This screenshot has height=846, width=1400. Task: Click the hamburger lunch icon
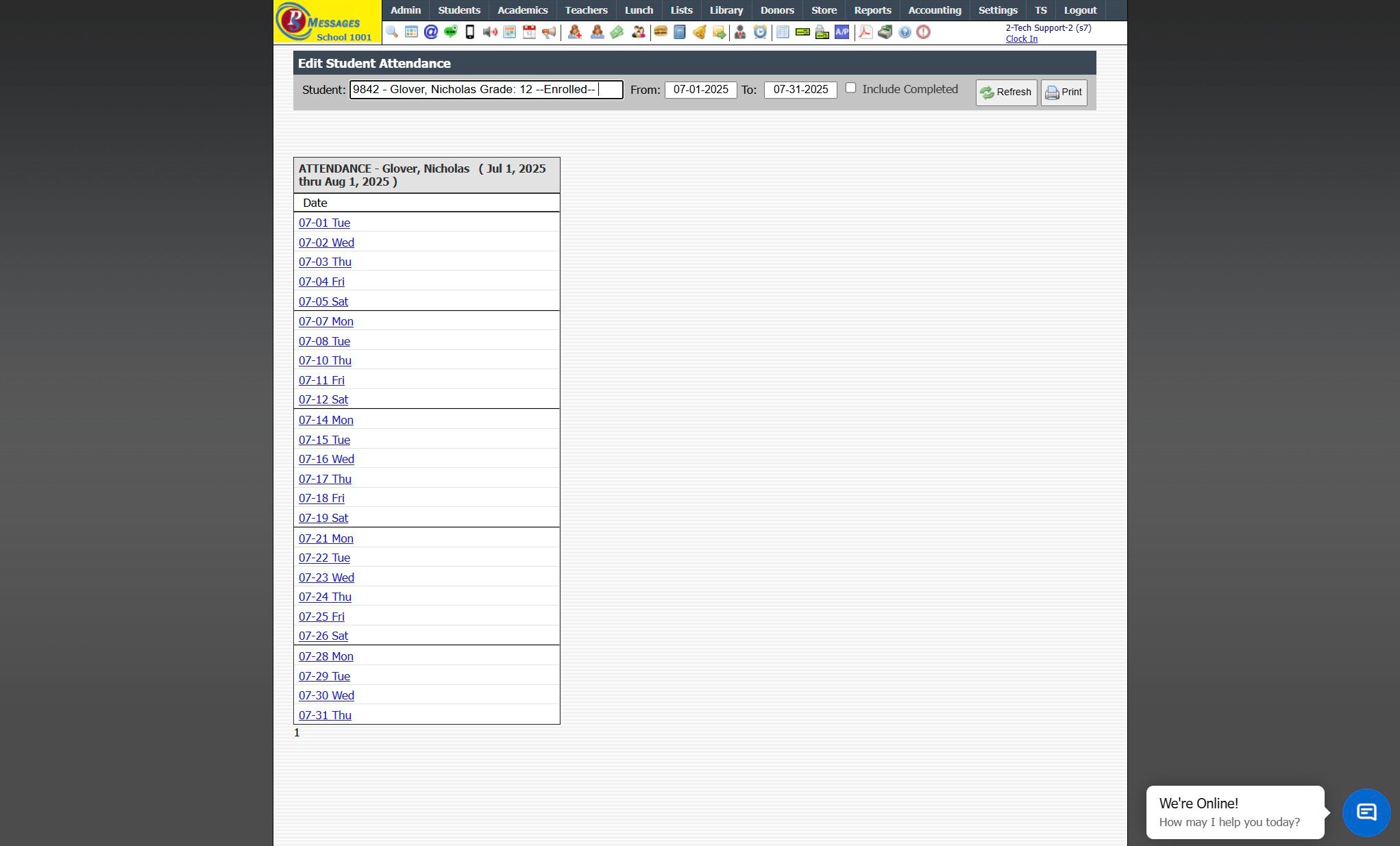661,32
